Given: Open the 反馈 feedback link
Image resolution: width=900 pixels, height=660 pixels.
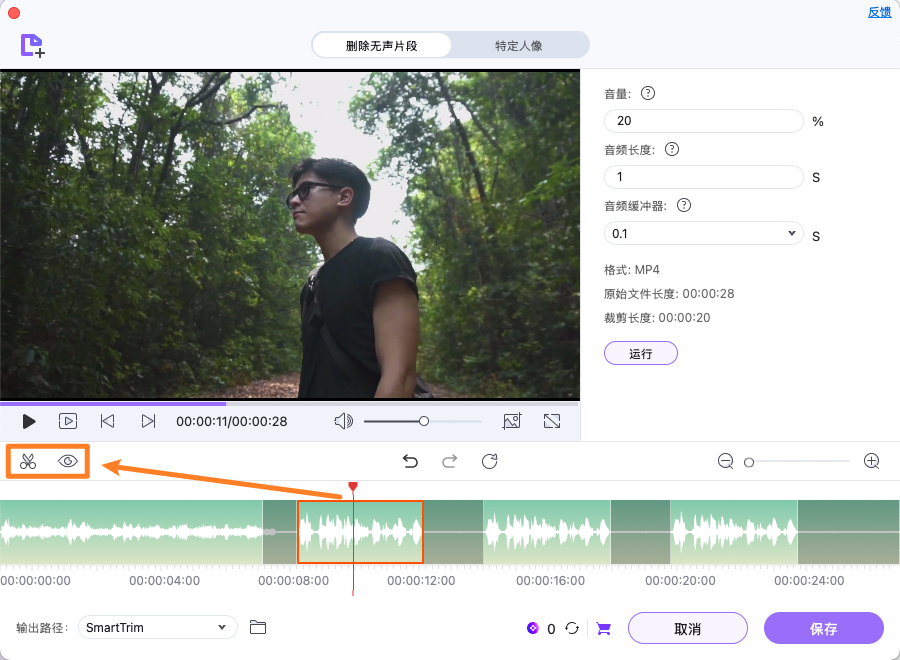Looking at the screenshot, I should click(x=879, y=12).
